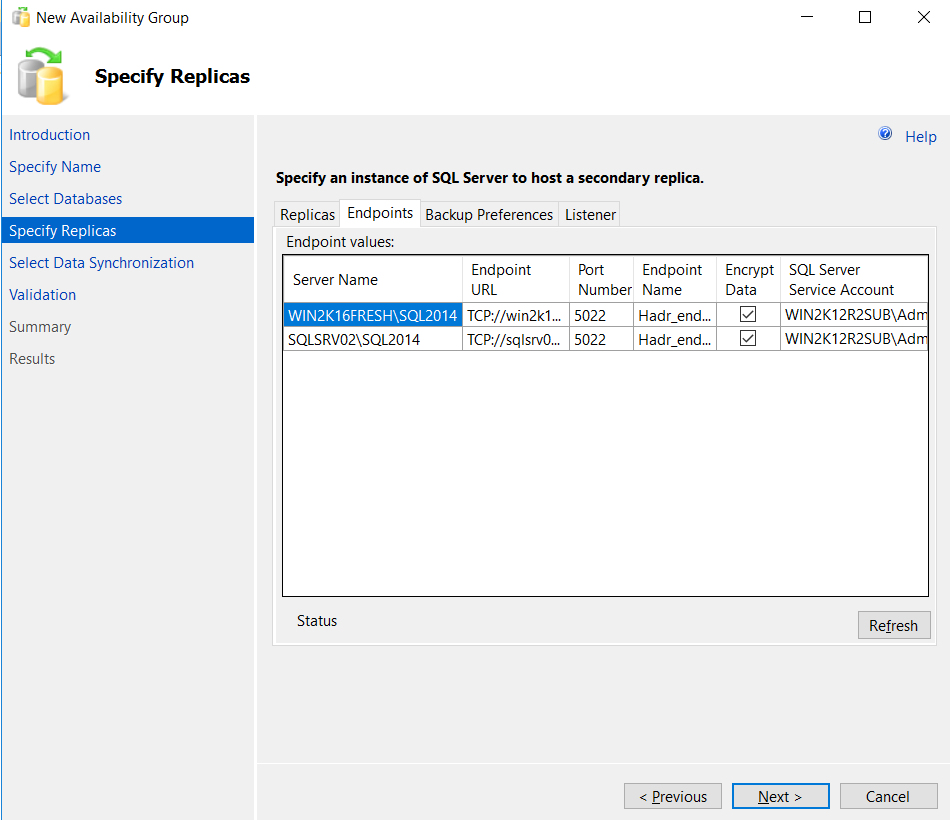The width and height of the screenshot is (950, 820).
Task: Open the Select Databases step
Action: 65,198
